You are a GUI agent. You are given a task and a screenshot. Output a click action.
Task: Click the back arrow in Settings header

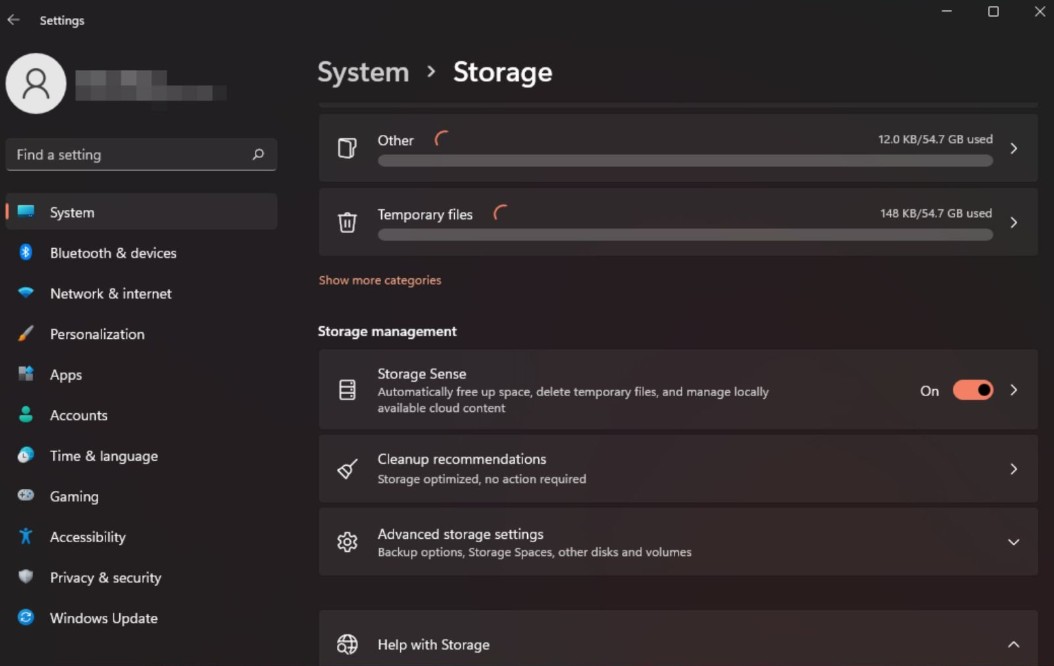pos(13,20)
